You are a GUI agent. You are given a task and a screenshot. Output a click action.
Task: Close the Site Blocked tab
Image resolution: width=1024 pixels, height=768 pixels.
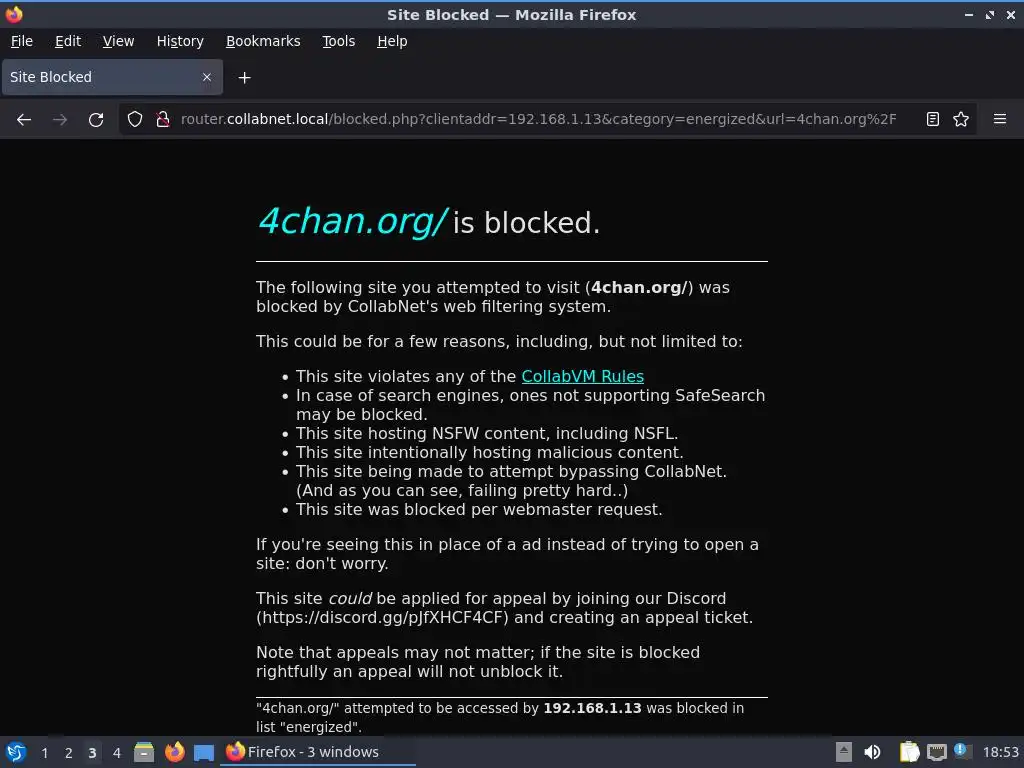[x=206, y=77]
